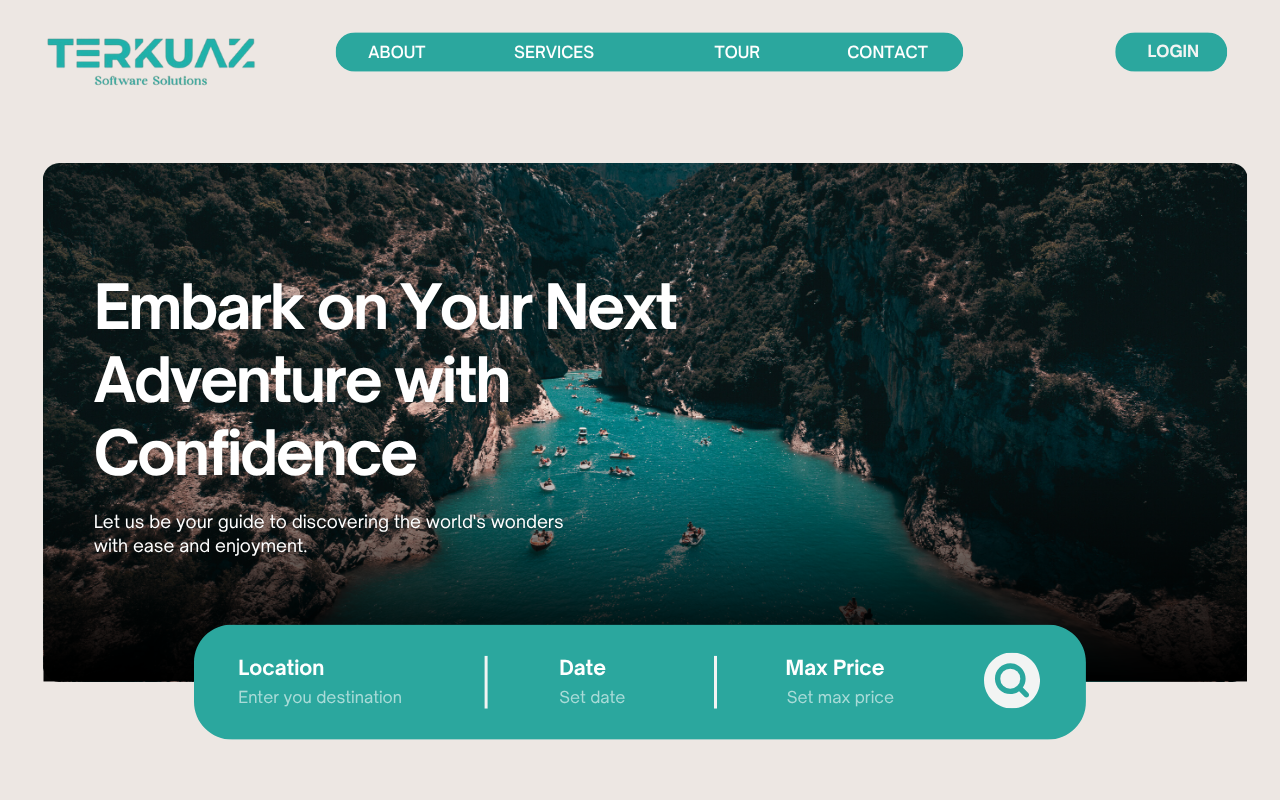Screen dimensions: 1280x800
Task: Click the divider between Location and Date
Action: (486, 682)
